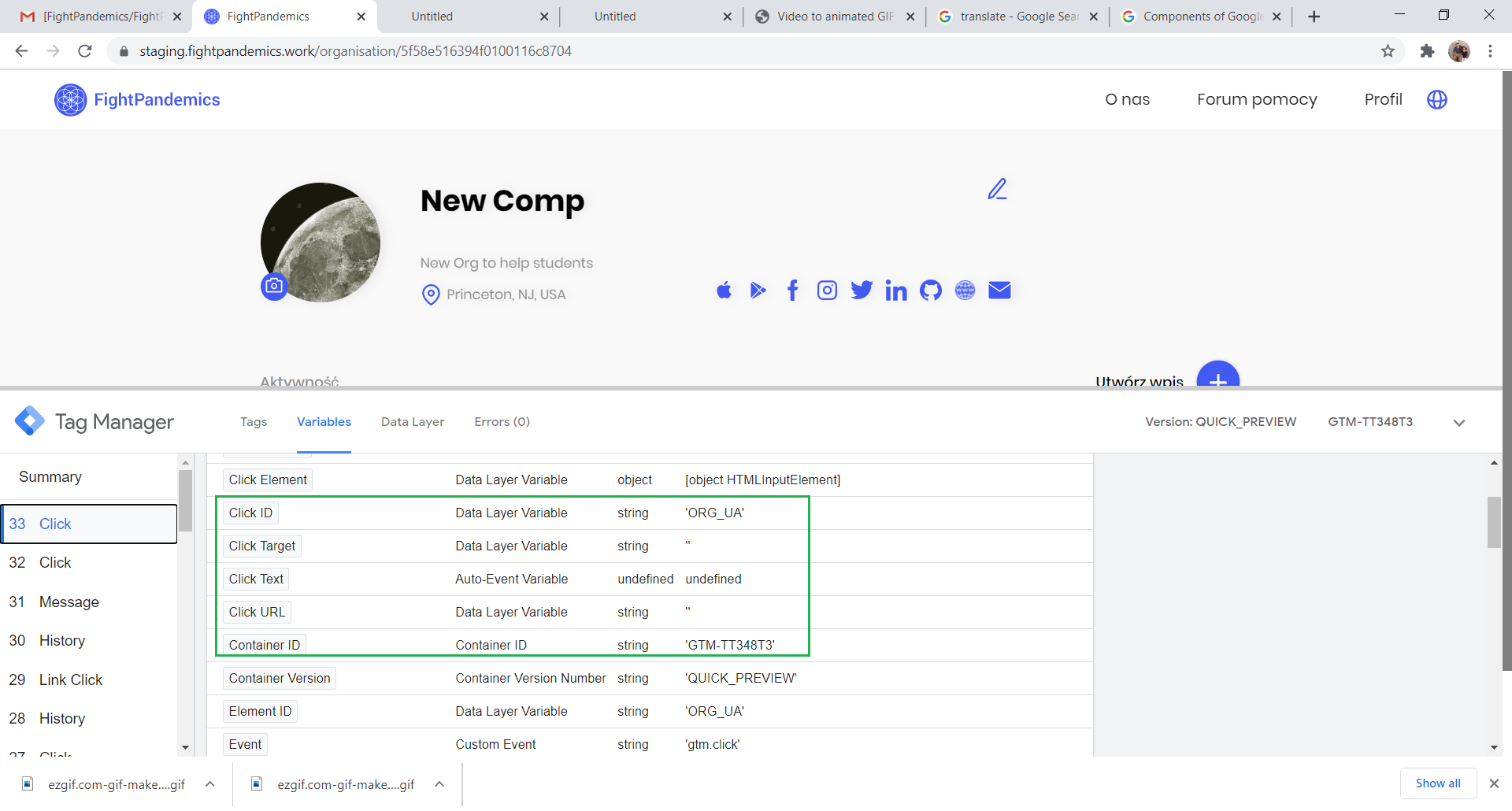Expand first ezgif download options arrow
Screen dimensions: 1512x811
click(210, 784)
